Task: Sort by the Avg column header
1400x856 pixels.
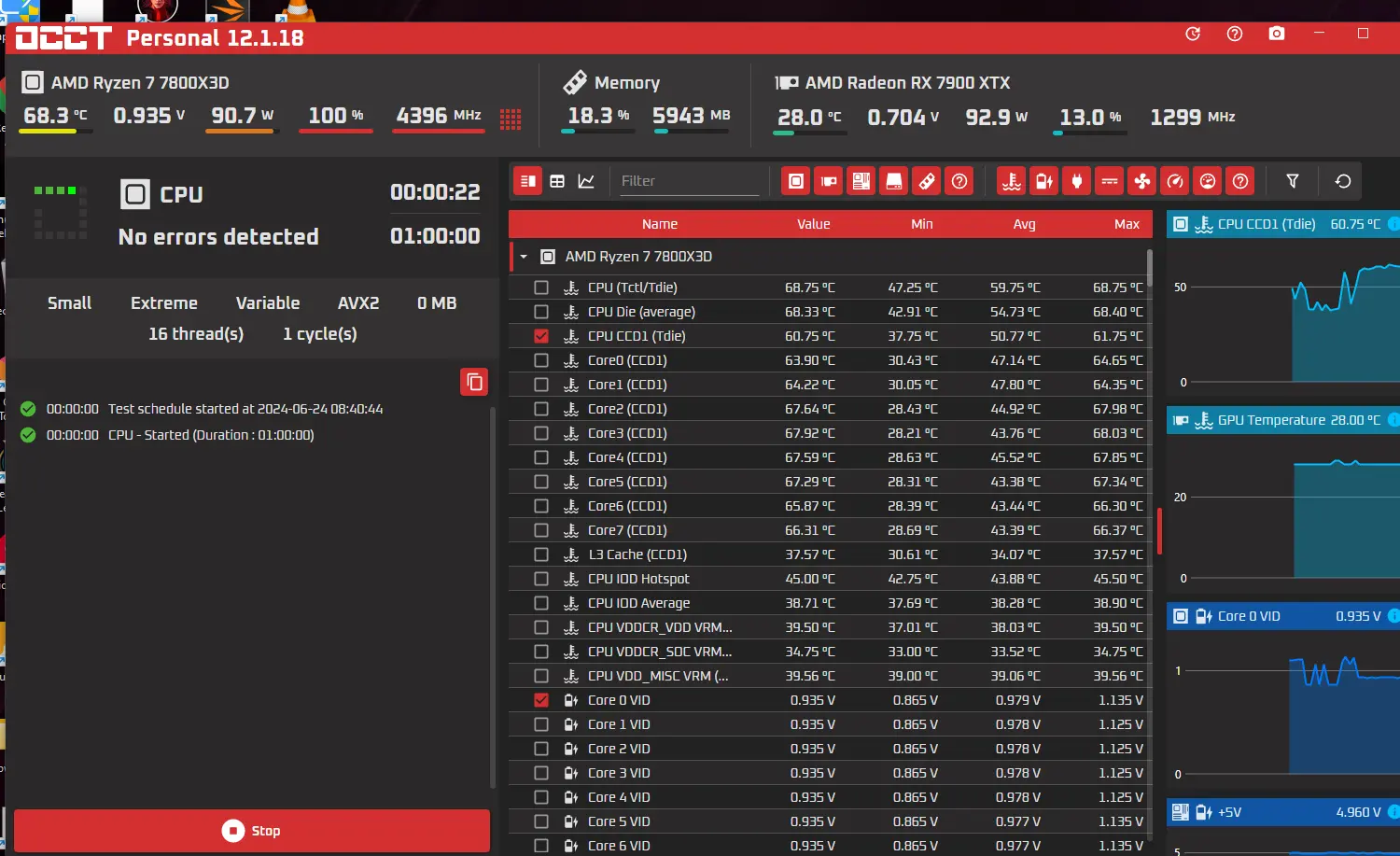Action: click(x=1025, y=224)
